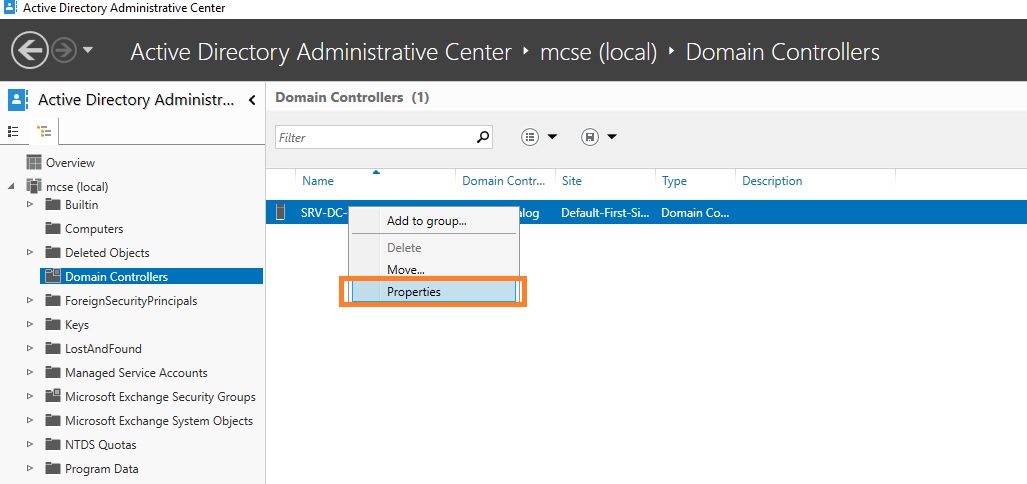Screen dimensions: 1027x484
Task: Sort the list by Name column header
Action: (x=318, y=181)
